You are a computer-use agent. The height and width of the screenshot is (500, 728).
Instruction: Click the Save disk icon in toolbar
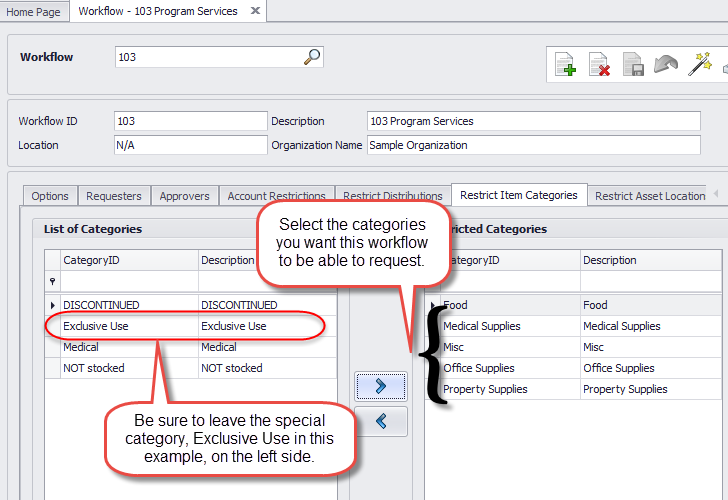[633, 66]
